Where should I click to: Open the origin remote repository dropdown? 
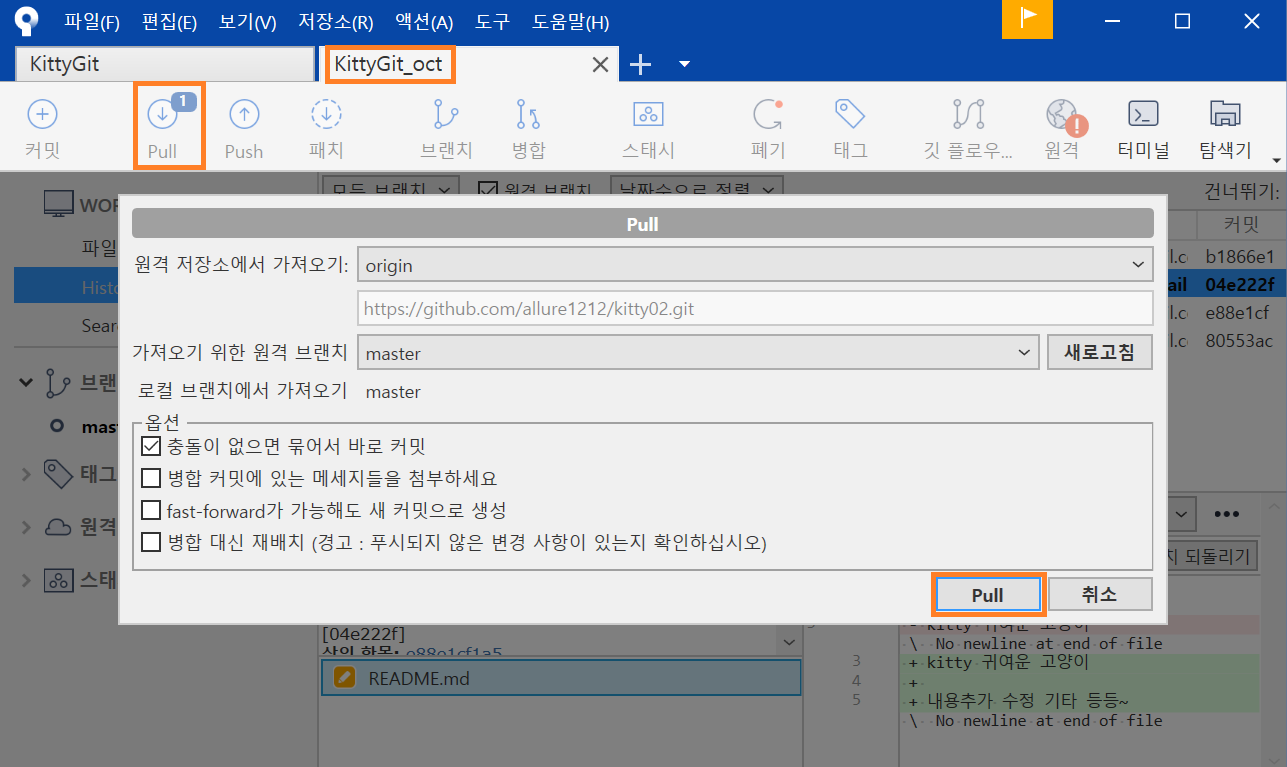click(755, 266)
